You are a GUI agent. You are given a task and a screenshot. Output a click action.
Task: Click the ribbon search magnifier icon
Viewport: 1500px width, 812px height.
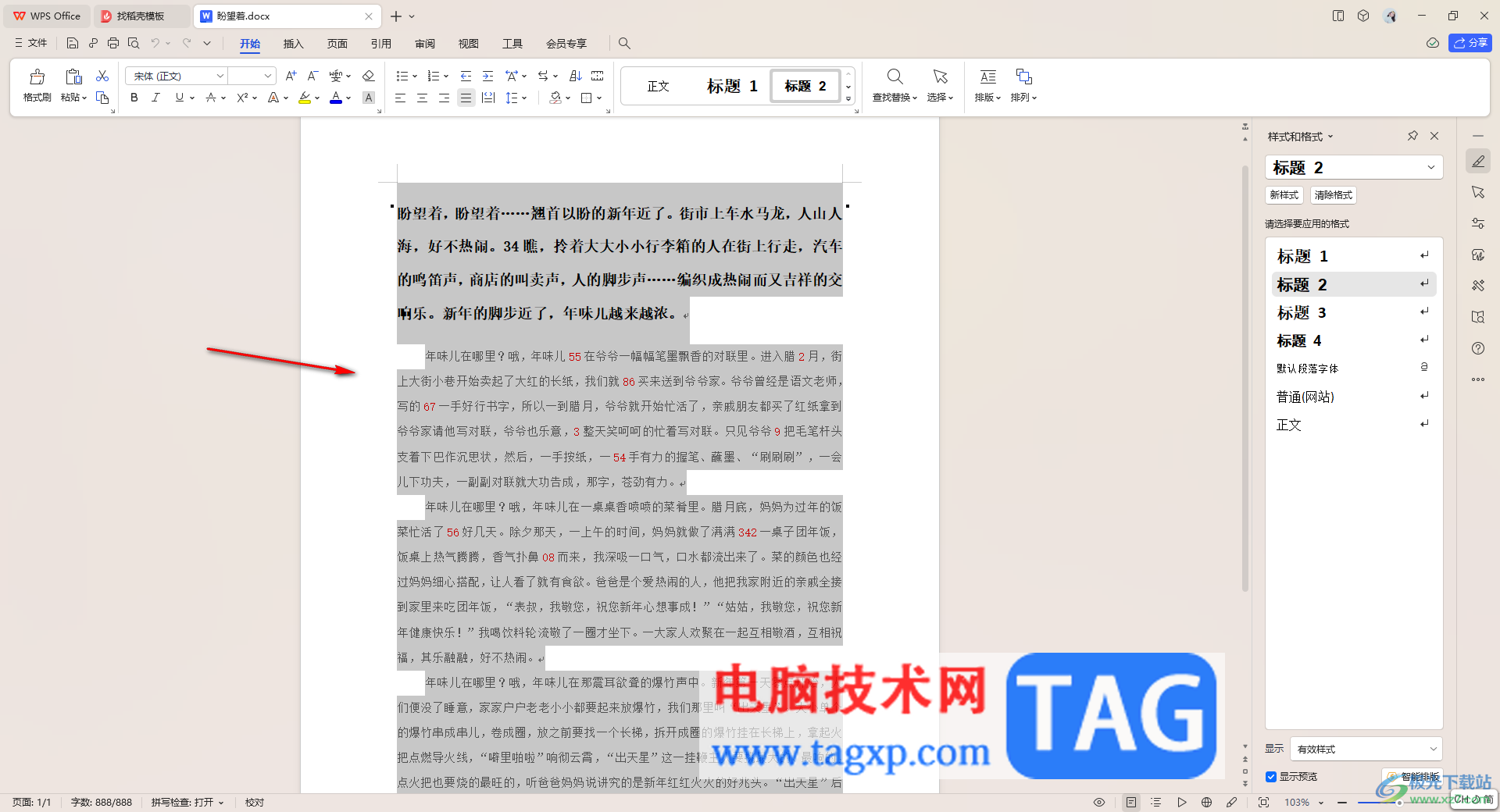coord(624,44)
